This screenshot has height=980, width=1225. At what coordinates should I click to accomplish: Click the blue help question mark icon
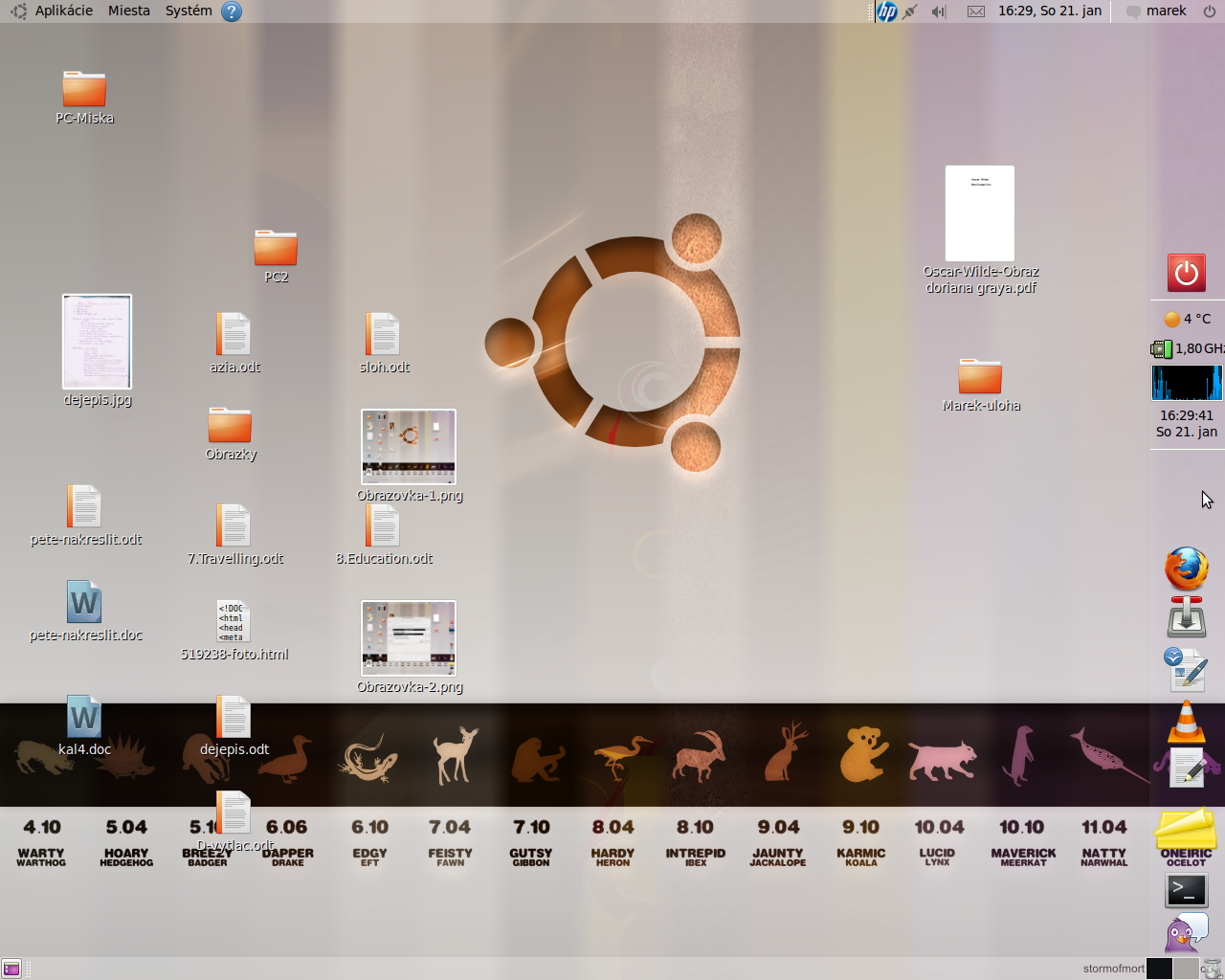pos(232,11)
